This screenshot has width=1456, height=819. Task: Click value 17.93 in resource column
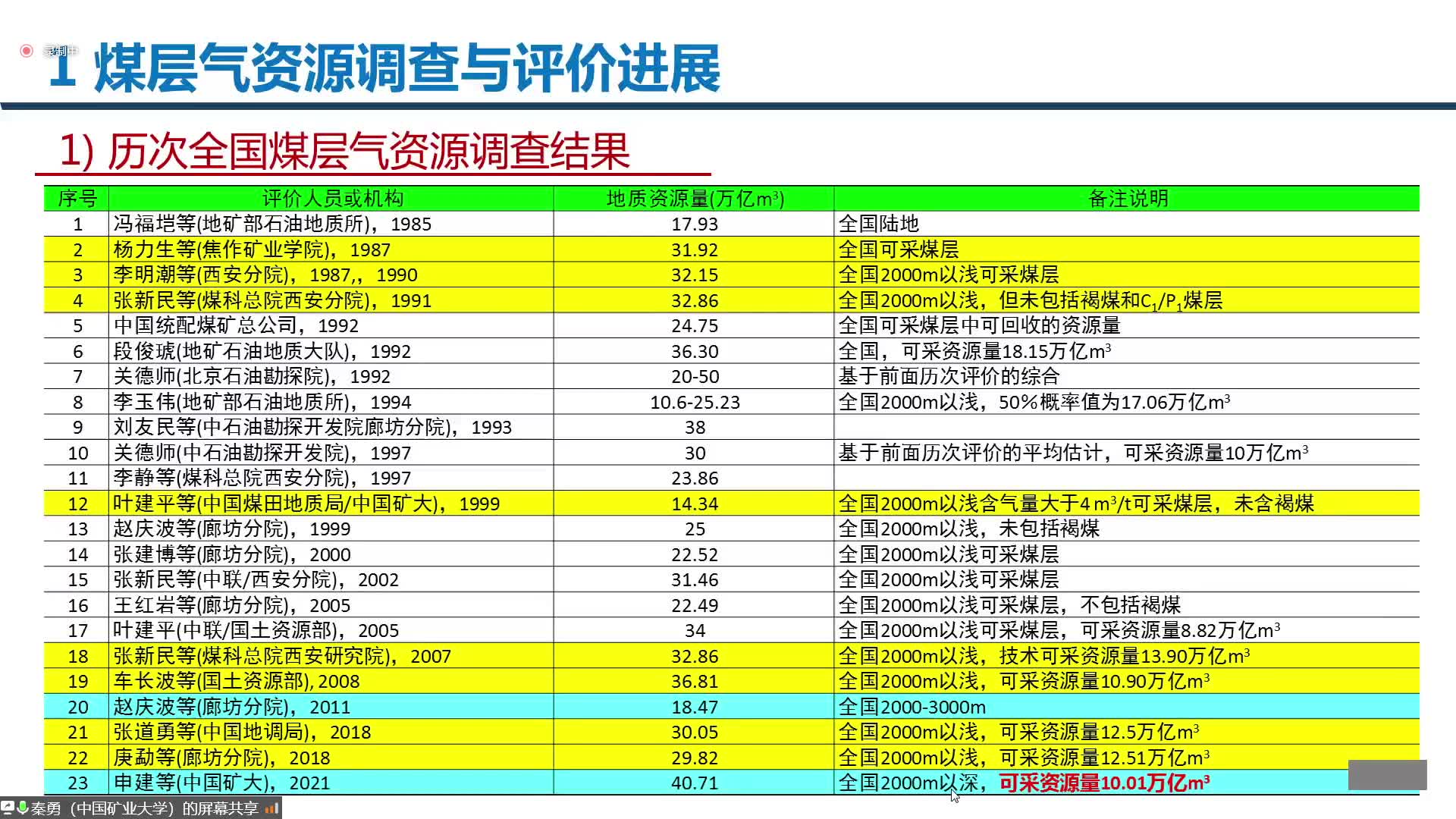click(694, 224)
